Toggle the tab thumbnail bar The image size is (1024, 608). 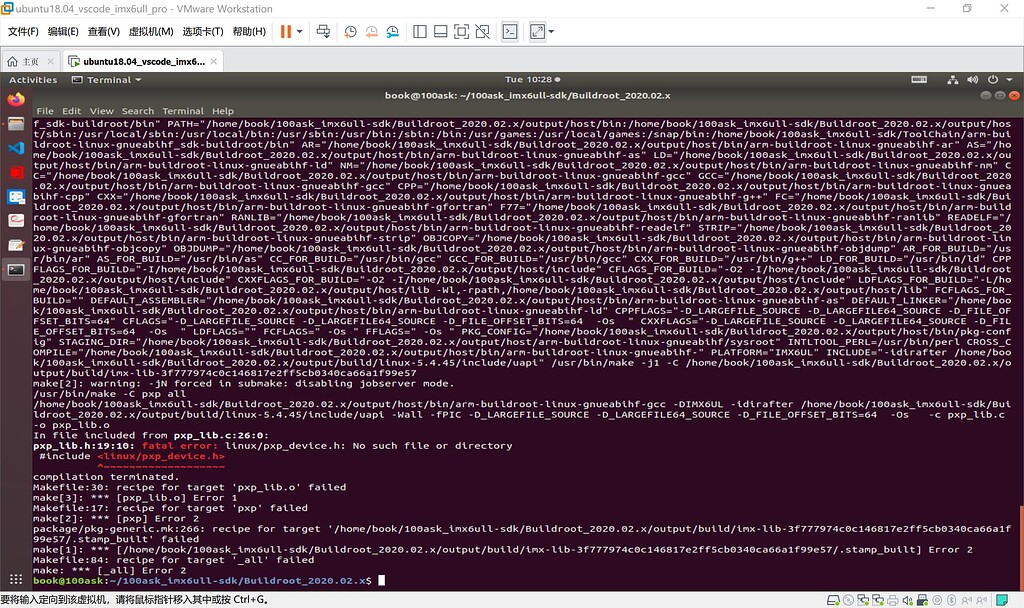click(439, 31)
